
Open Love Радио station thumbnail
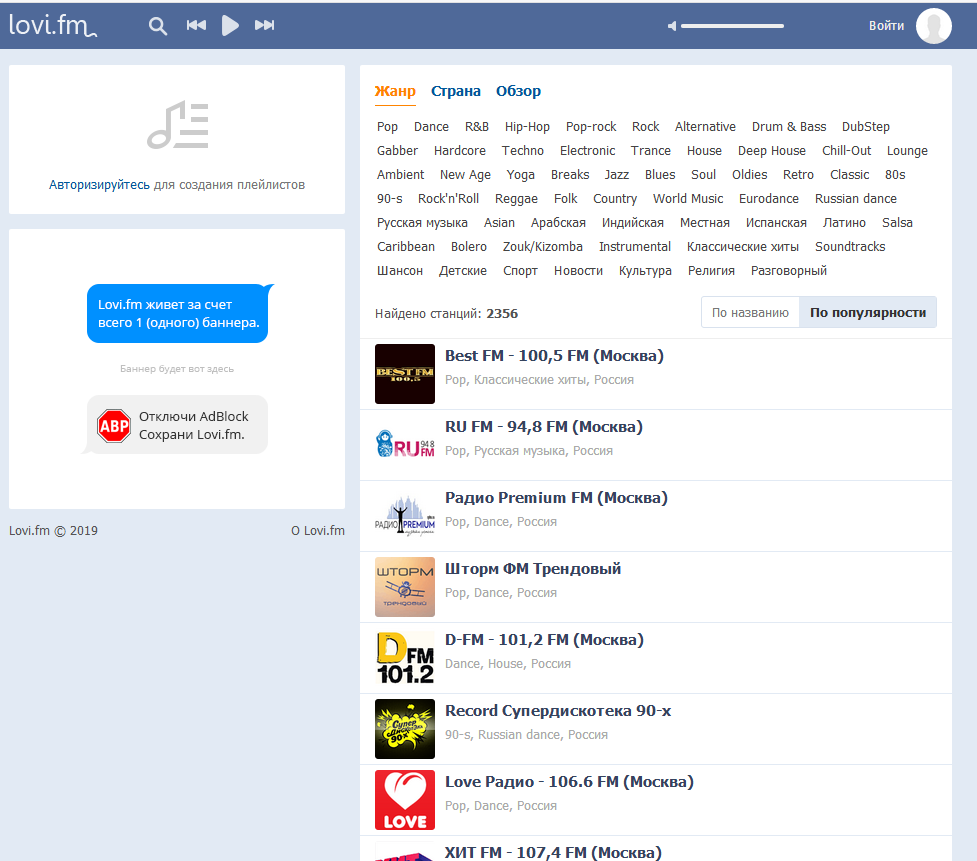[x=404, y=800]
